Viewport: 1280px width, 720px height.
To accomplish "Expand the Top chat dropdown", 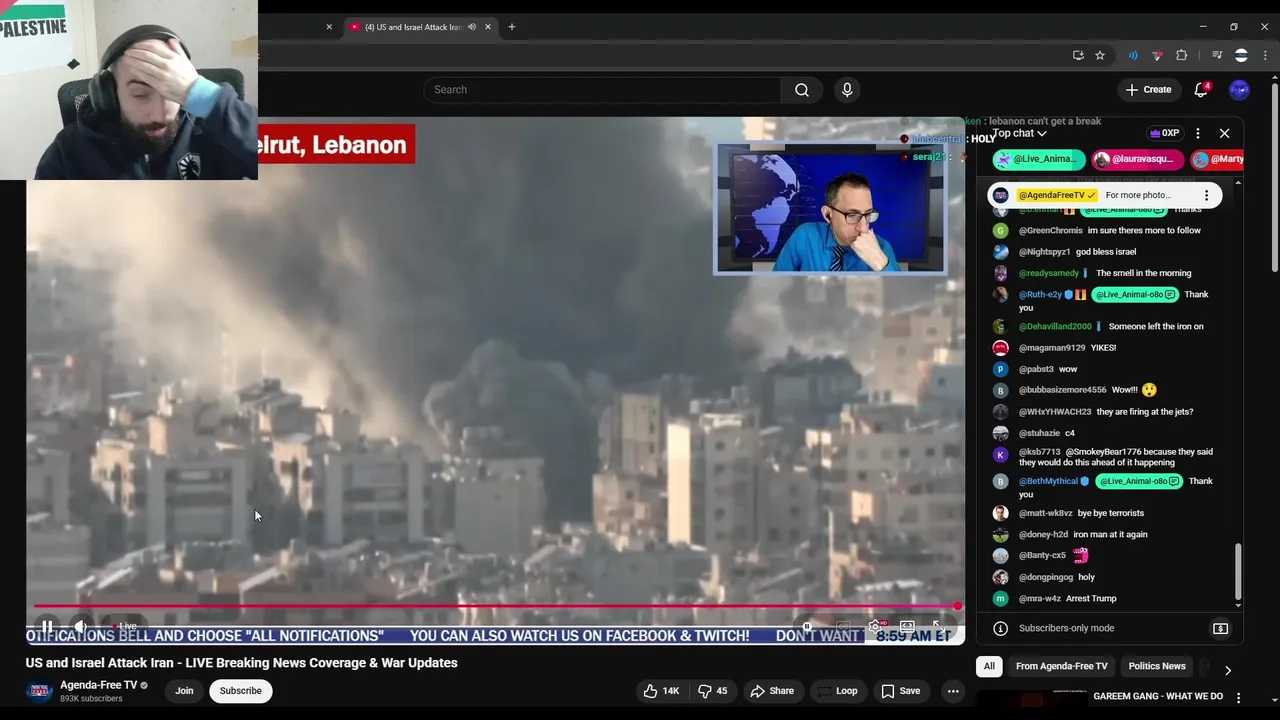I will coord(1018,133).
